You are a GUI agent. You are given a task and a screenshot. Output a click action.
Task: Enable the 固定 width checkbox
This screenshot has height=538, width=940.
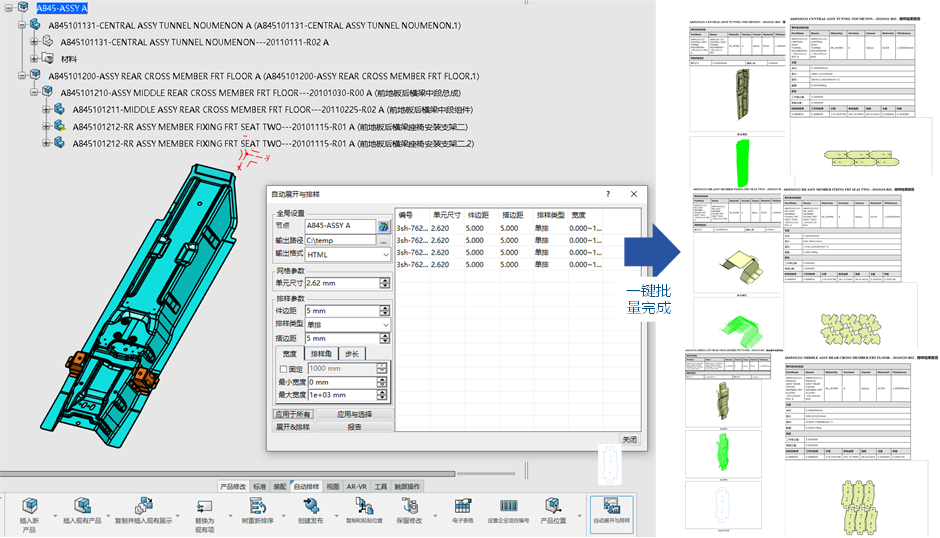283,368
